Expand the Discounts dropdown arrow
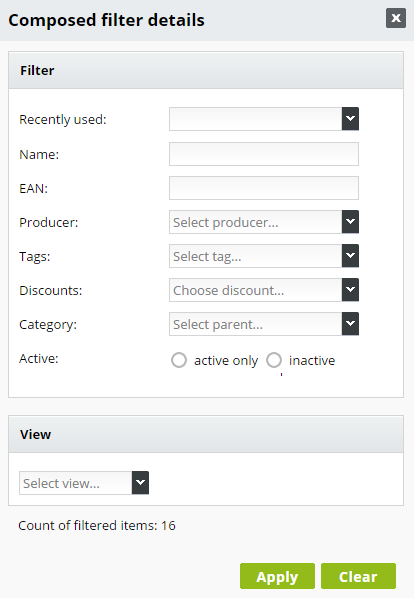Image resolution: width=414 pixels, height=598 pixels. [x=350, y=290]
